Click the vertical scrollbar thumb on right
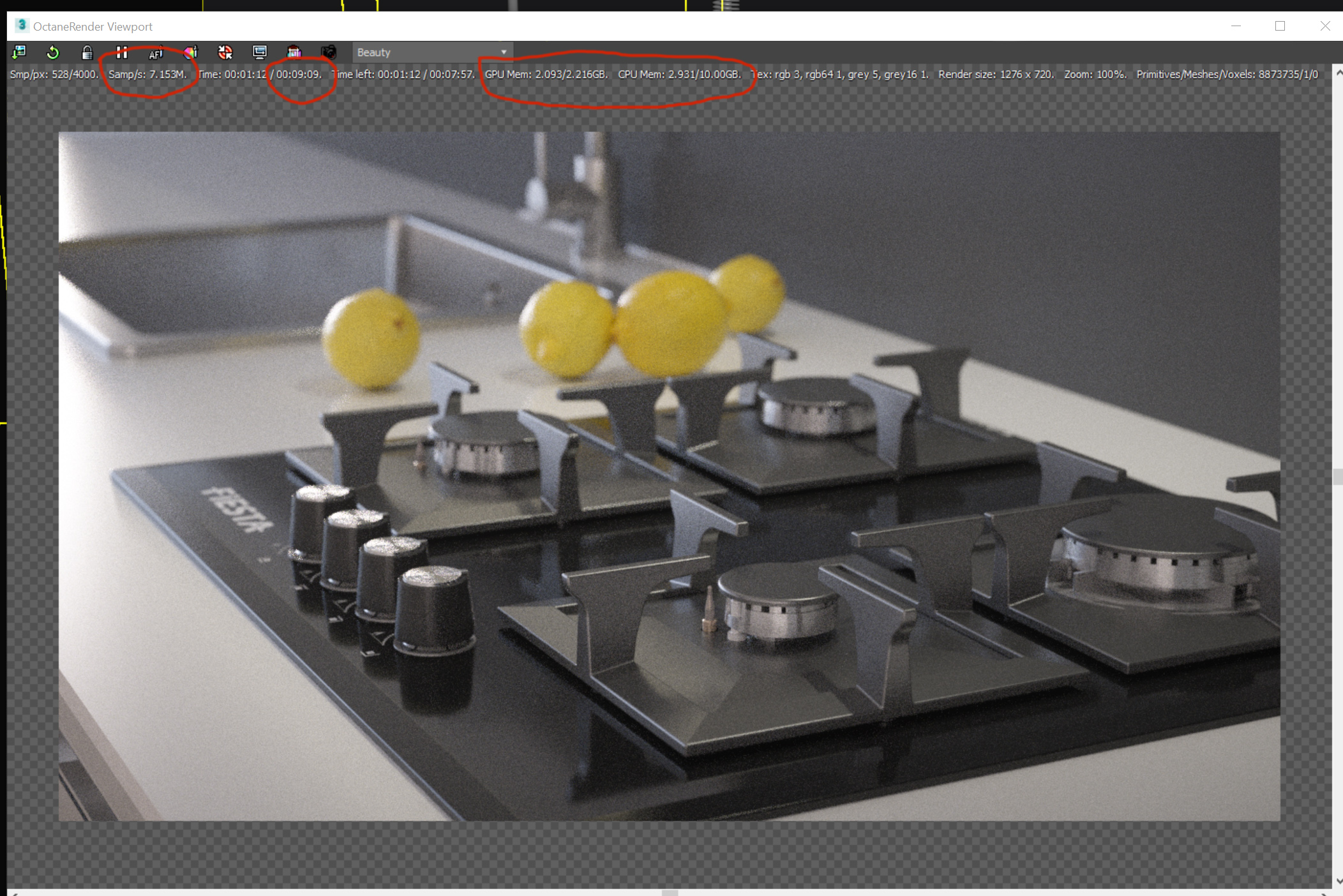The height and width of the screenshot is (896, 1343). point(1337,477)
